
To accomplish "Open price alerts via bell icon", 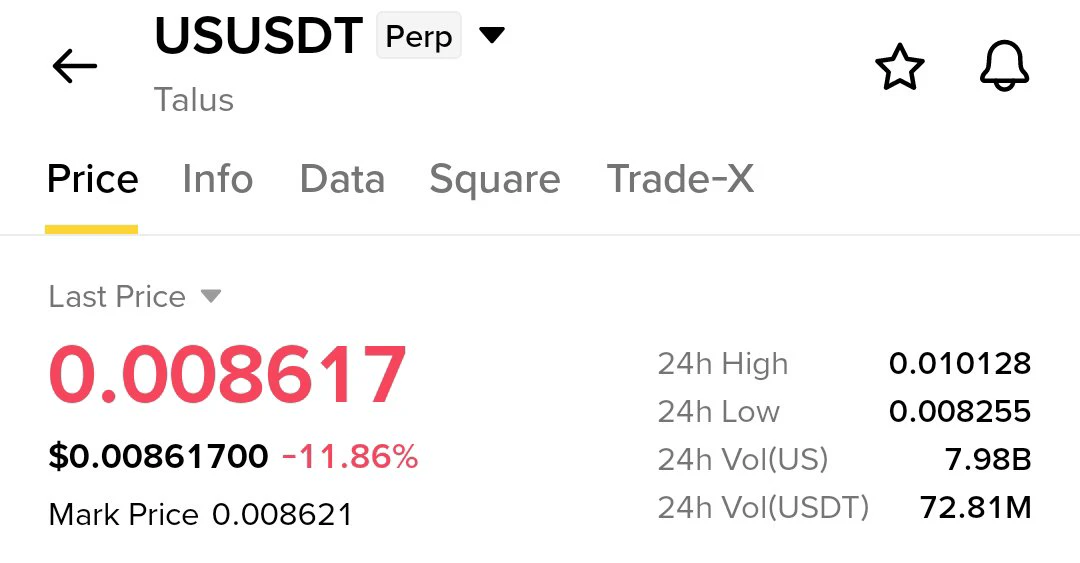I will click(x=1004, y=65).
